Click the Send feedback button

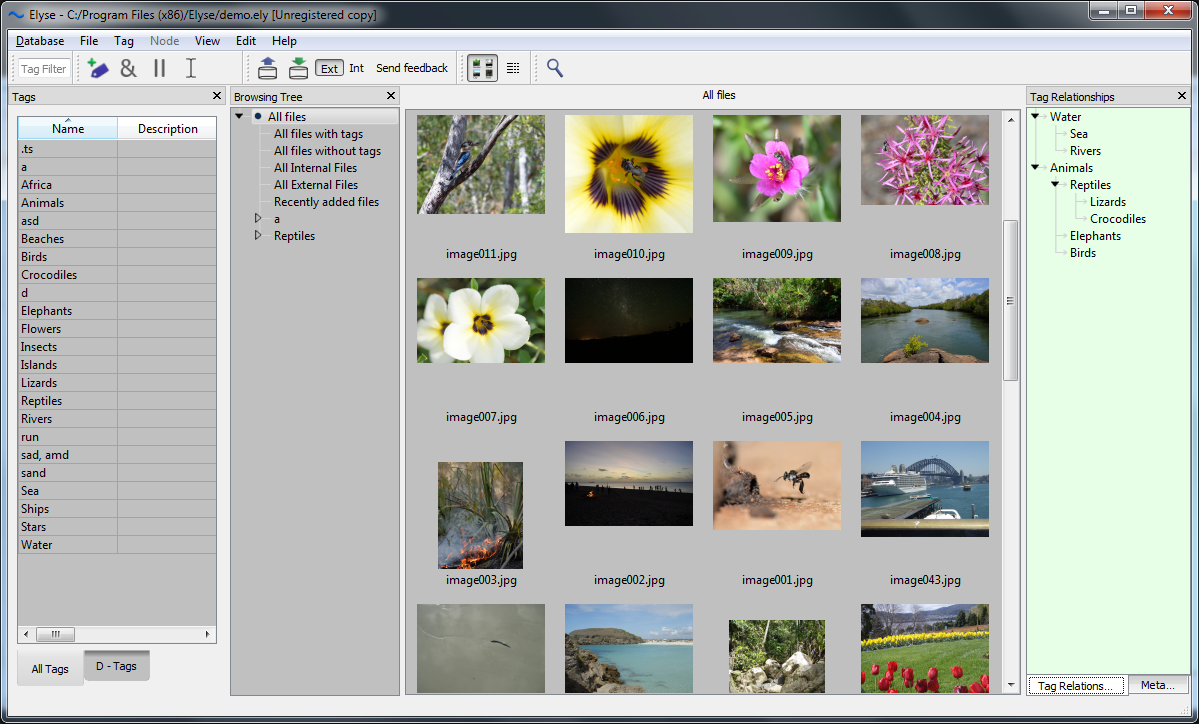[412, 68]
